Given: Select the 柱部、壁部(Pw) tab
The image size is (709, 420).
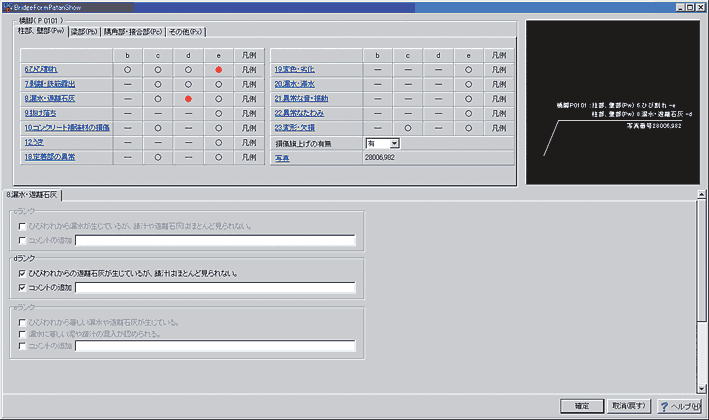Looking at the screenshot, I should click(41, 31).
